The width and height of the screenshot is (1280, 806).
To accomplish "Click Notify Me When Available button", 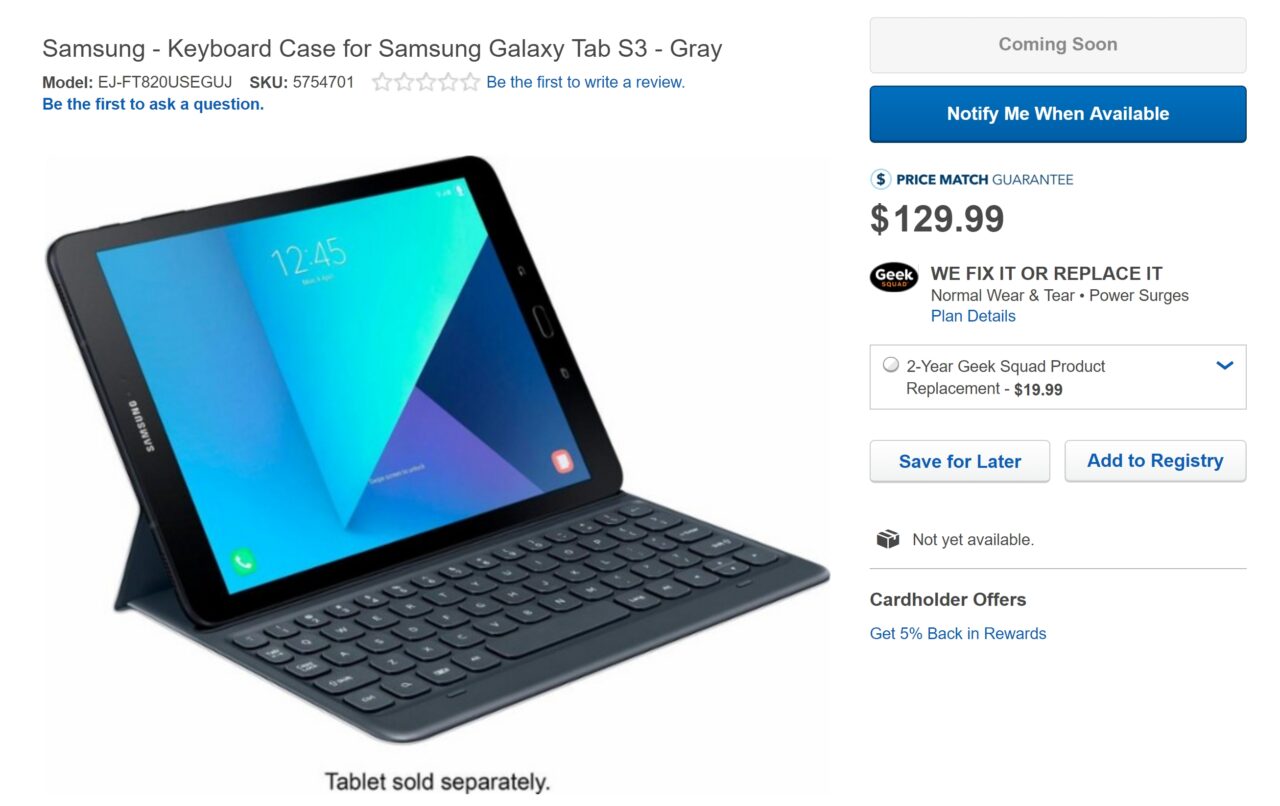I will [x=1057, y=114].
